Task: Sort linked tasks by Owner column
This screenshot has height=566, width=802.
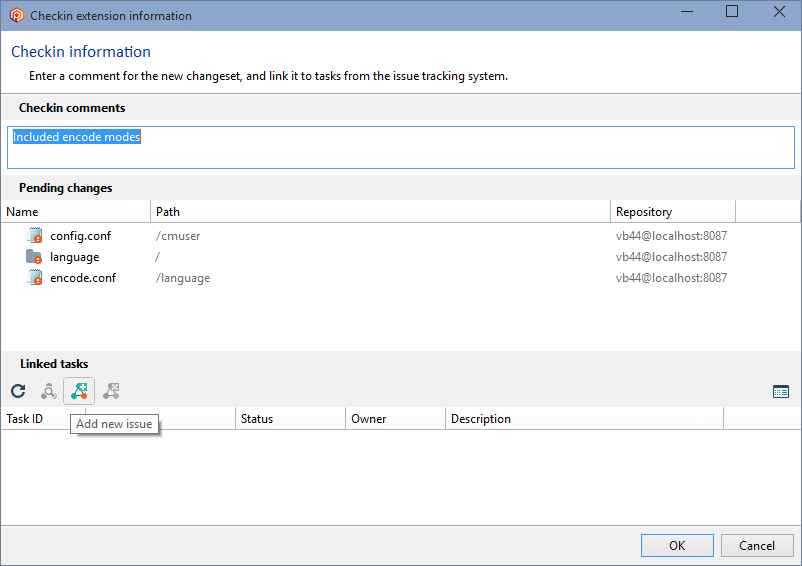Action: click(x=395, y=419)
